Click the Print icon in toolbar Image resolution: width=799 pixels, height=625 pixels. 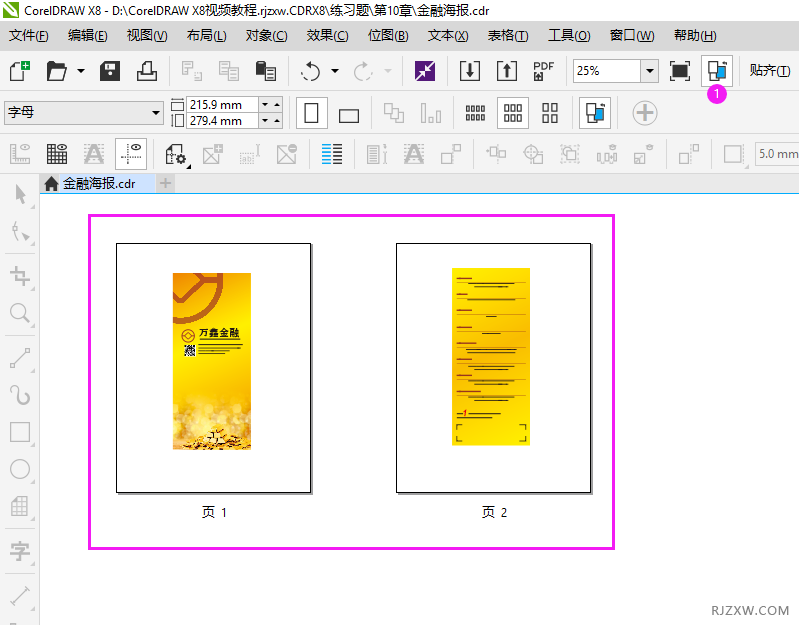tap(147, 71)
